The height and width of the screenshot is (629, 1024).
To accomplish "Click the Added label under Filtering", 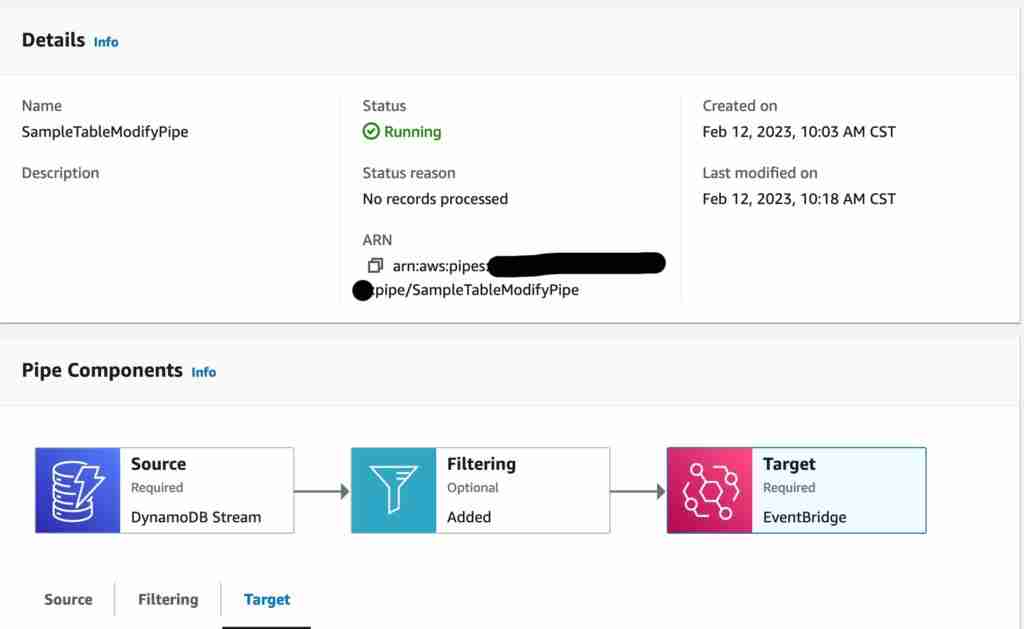I will (471, 515).
